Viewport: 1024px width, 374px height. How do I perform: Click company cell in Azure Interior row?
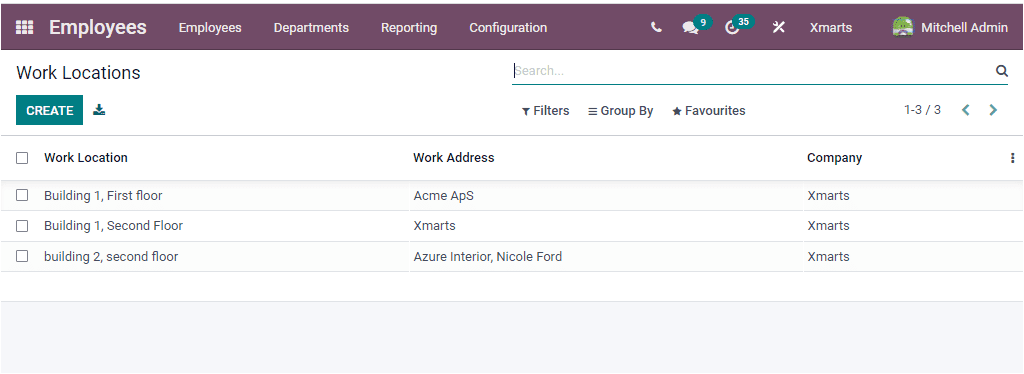pyautogui.click(x=828, y=257)
